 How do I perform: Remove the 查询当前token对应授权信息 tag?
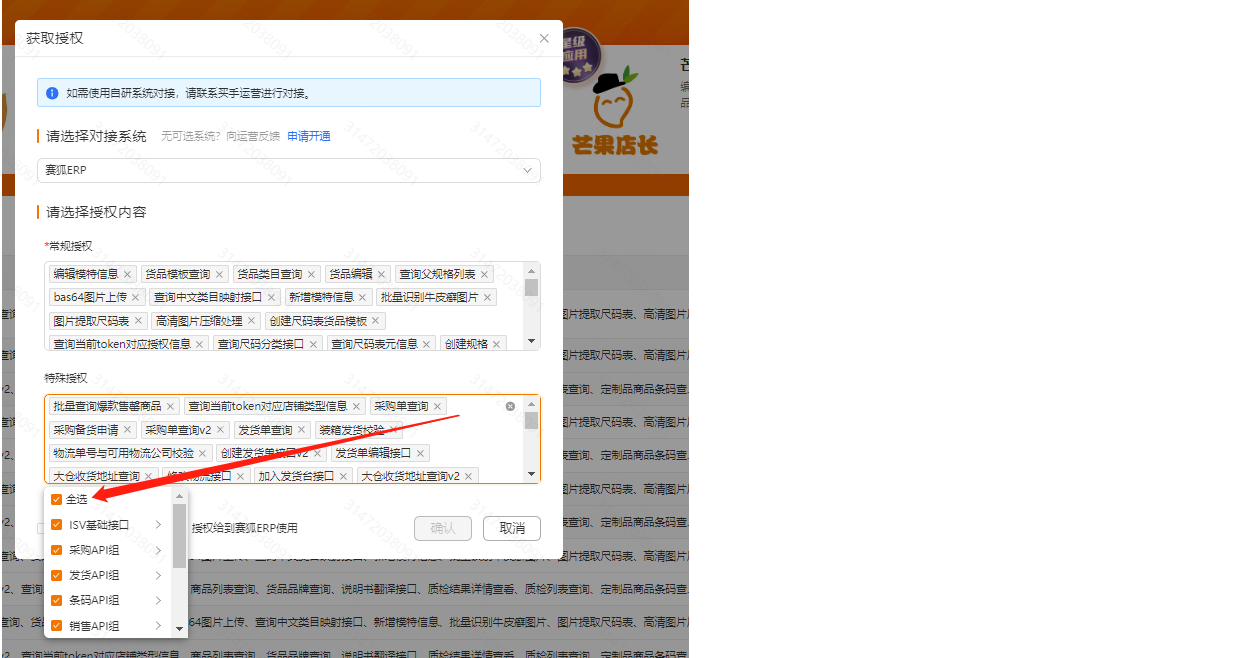[199, 344]
